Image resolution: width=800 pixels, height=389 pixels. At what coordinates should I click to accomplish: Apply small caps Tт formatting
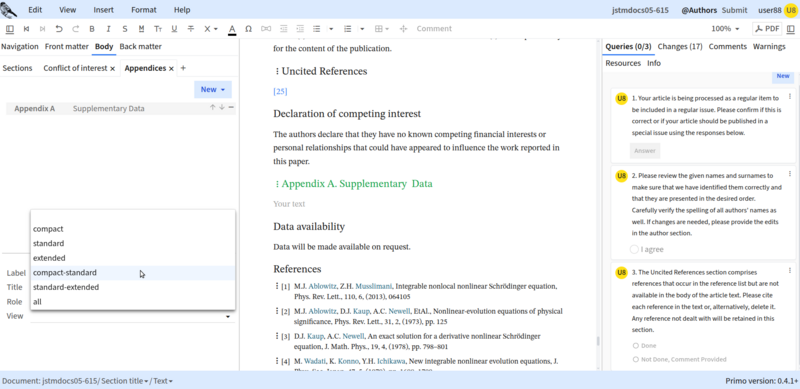[x=158, y=29]
